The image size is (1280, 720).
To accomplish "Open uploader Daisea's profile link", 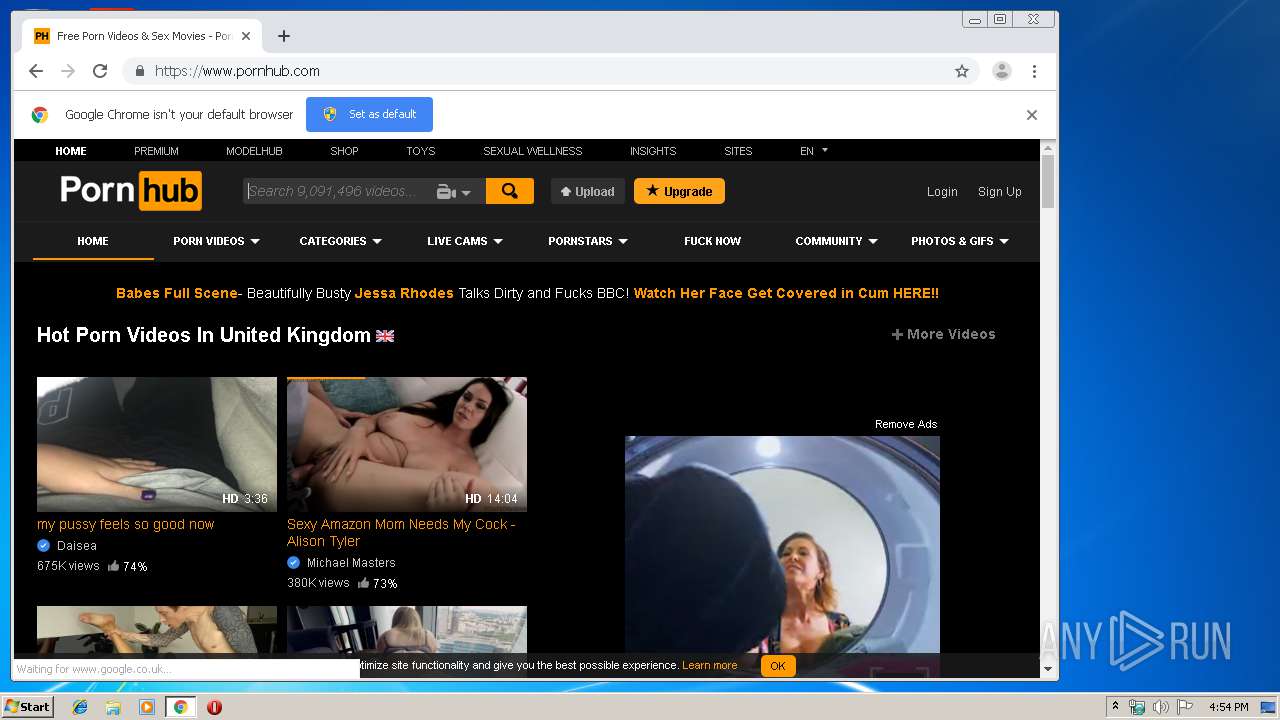I will [x=77, y=546].
